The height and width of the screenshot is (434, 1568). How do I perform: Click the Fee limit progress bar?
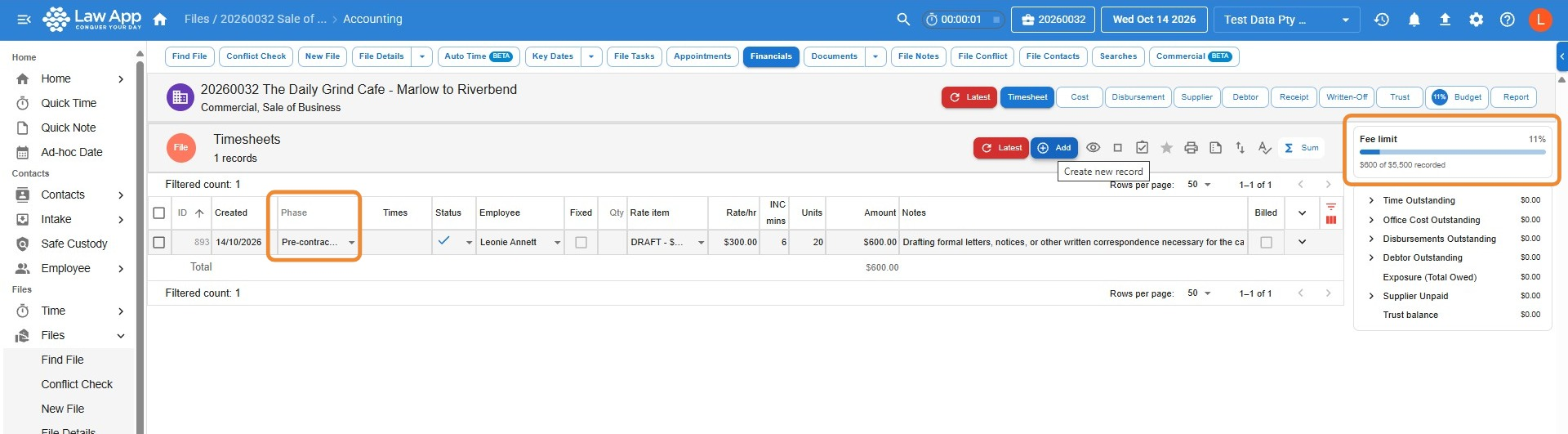click(x=1452, y=152)
